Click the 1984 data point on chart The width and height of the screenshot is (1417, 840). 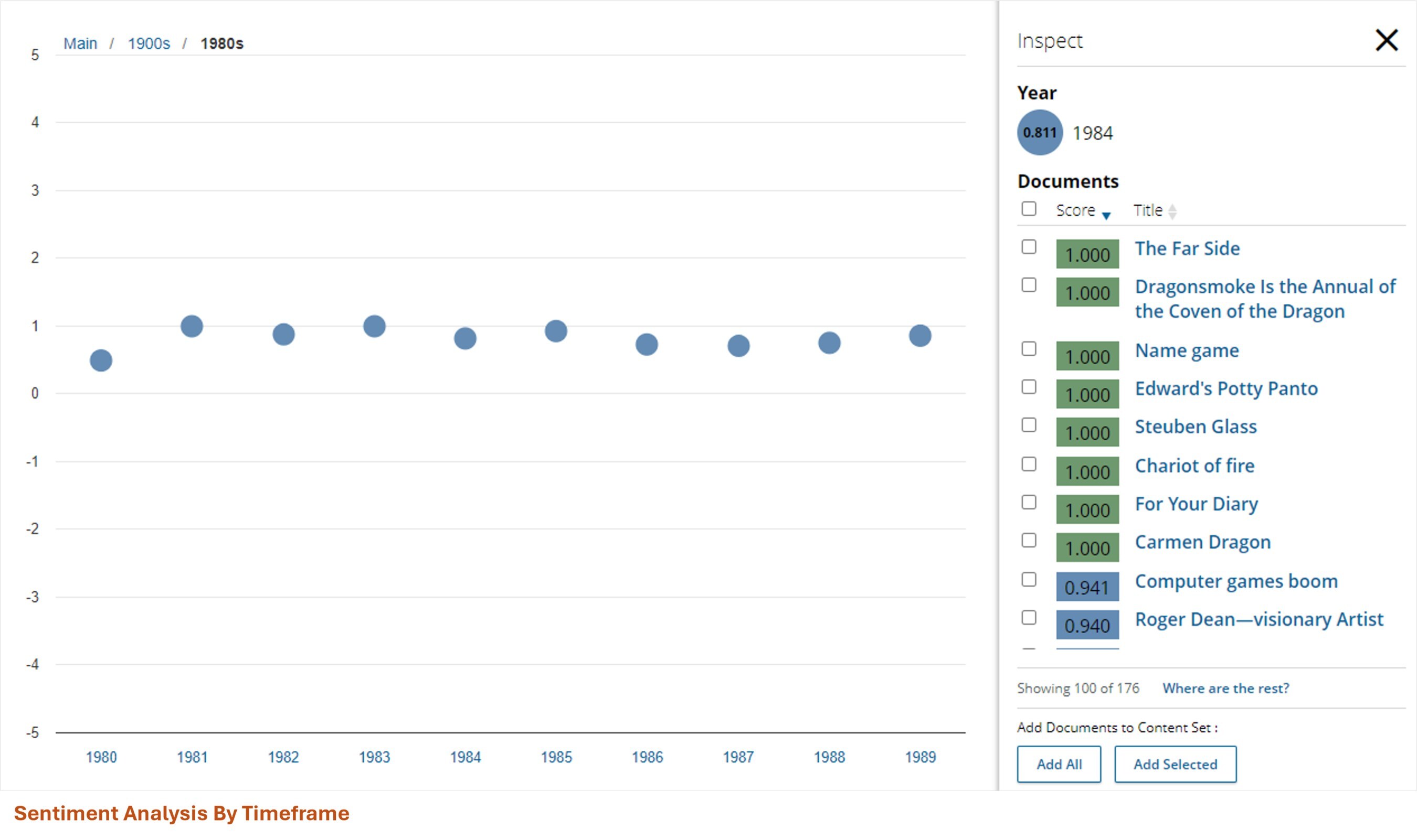coord(465,338)
